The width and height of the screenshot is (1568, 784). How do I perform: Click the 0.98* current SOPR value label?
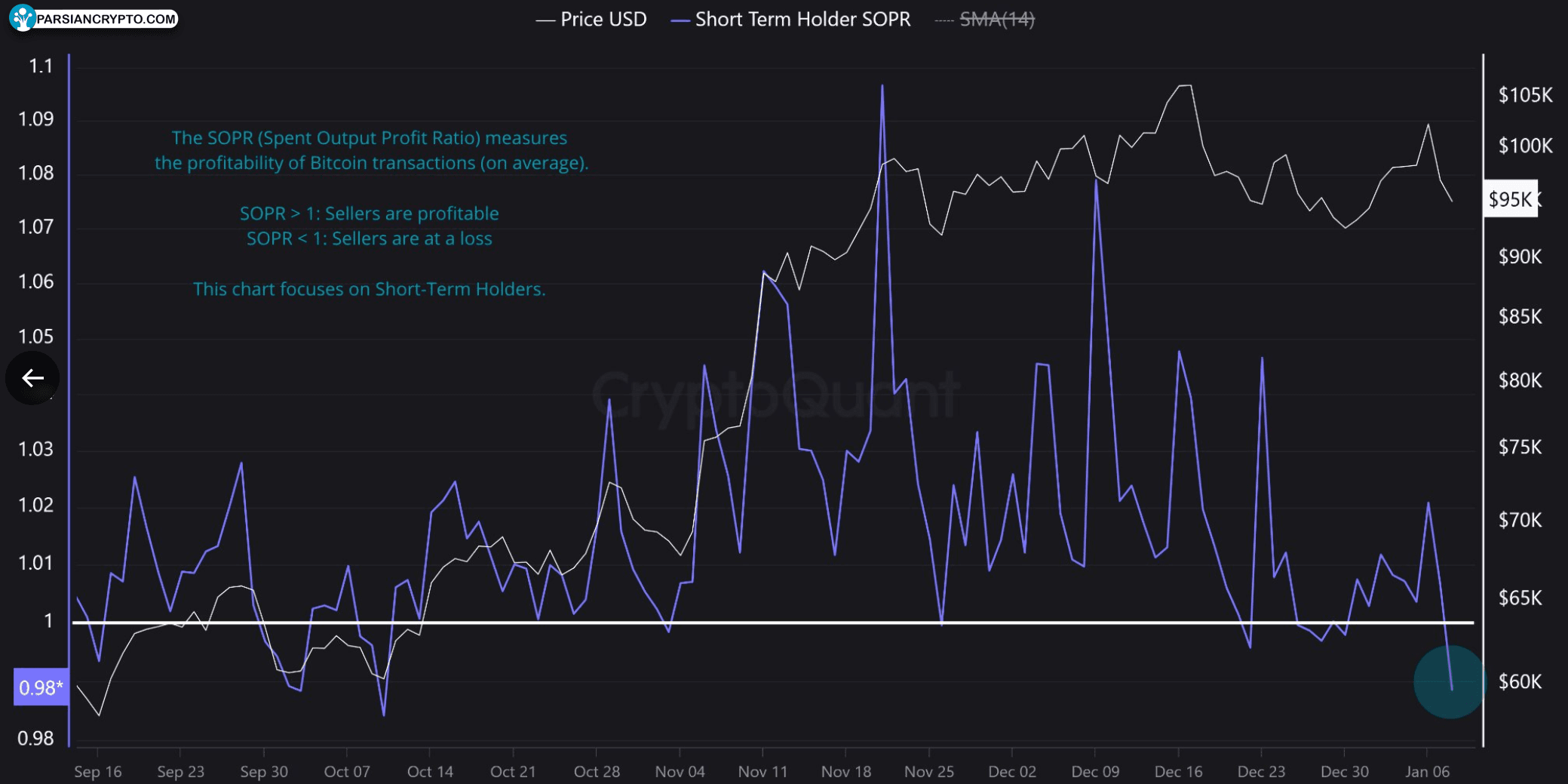41,687
